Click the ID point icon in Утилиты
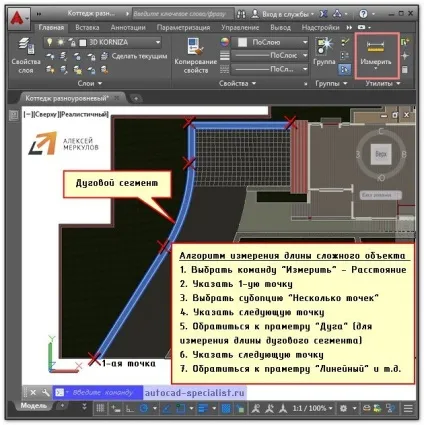This screenshot has width=424, height=425. [x=405, y=56]
